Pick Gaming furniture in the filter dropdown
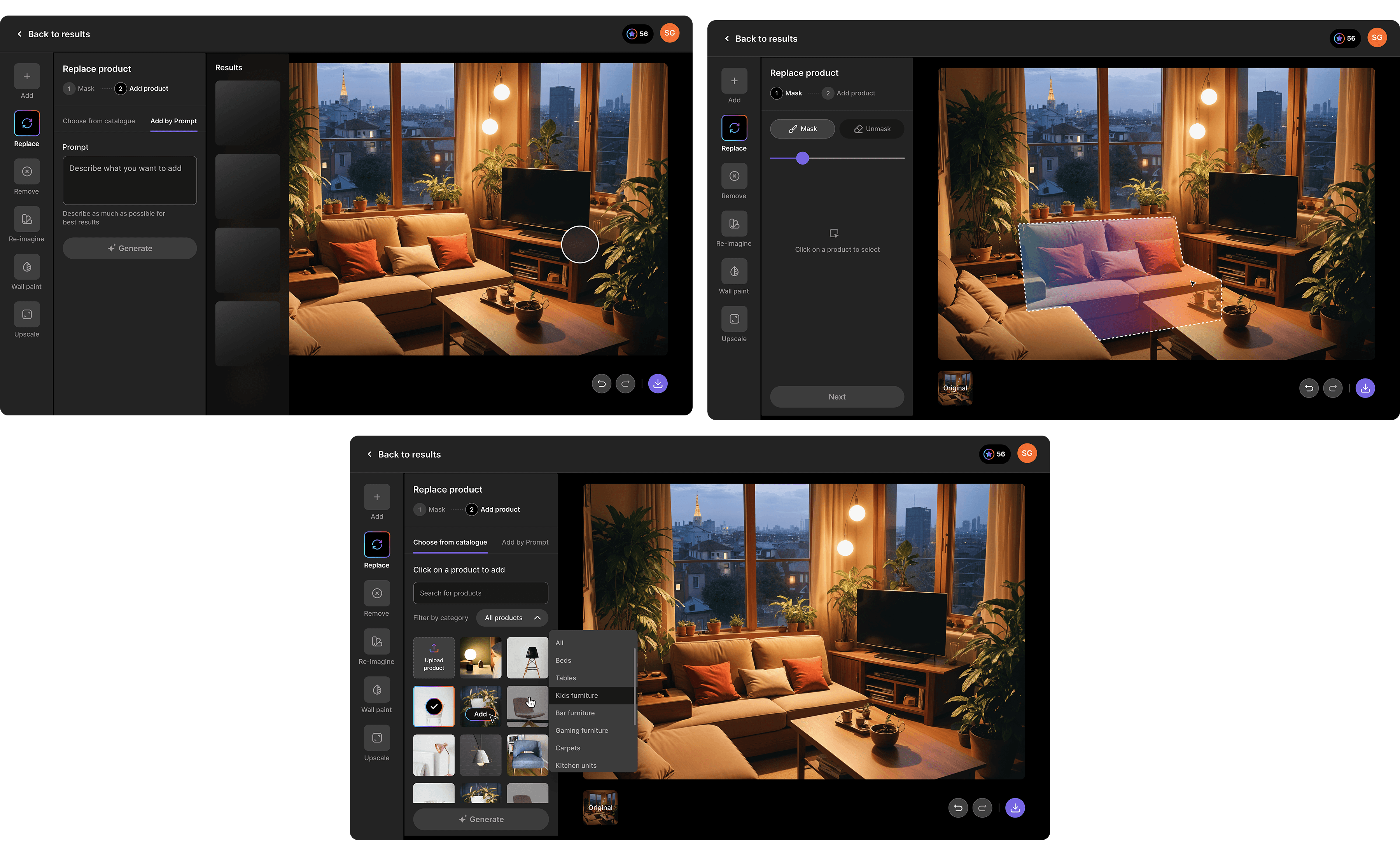1400x865 pixels. (x=582, y=730)
